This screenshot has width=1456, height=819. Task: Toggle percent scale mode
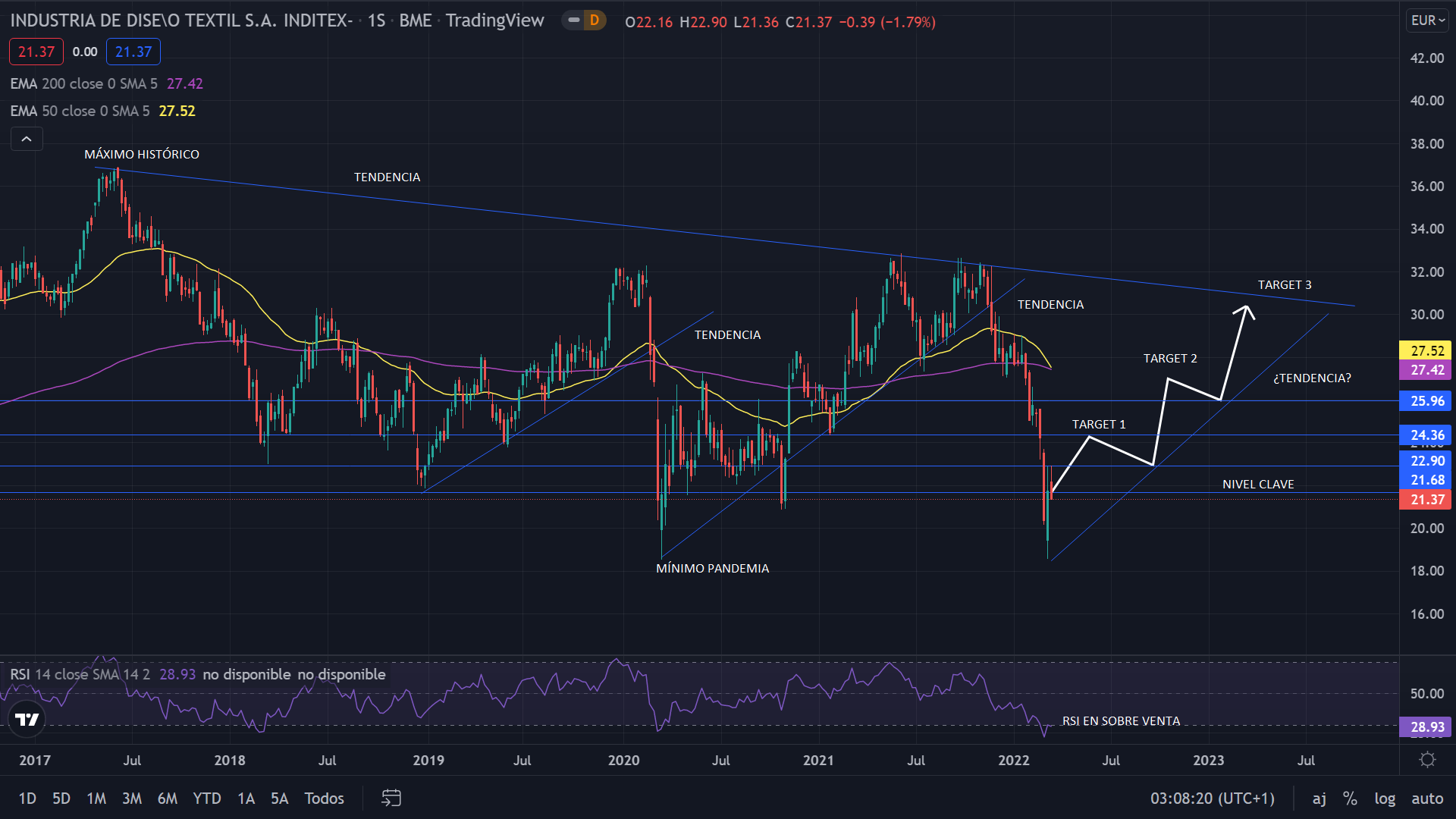coord(1350,799)
